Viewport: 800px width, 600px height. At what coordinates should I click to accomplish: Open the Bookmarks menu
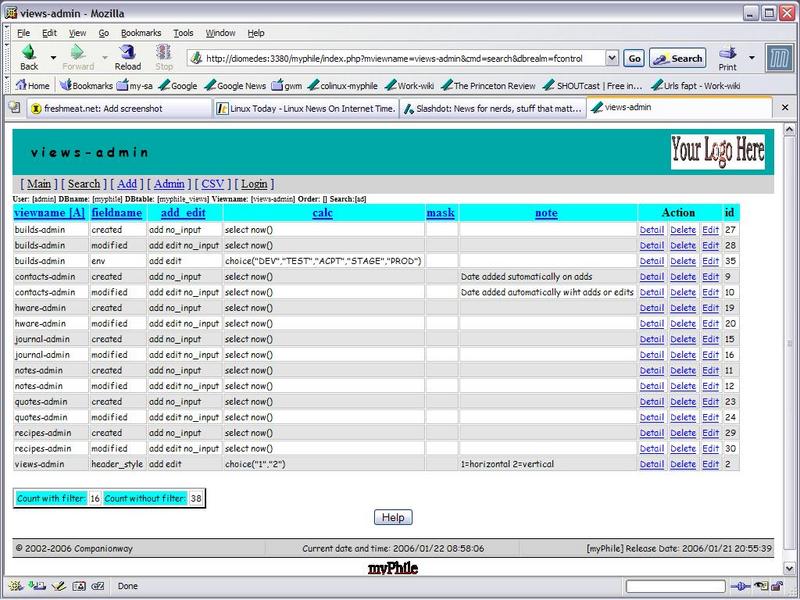141,33
